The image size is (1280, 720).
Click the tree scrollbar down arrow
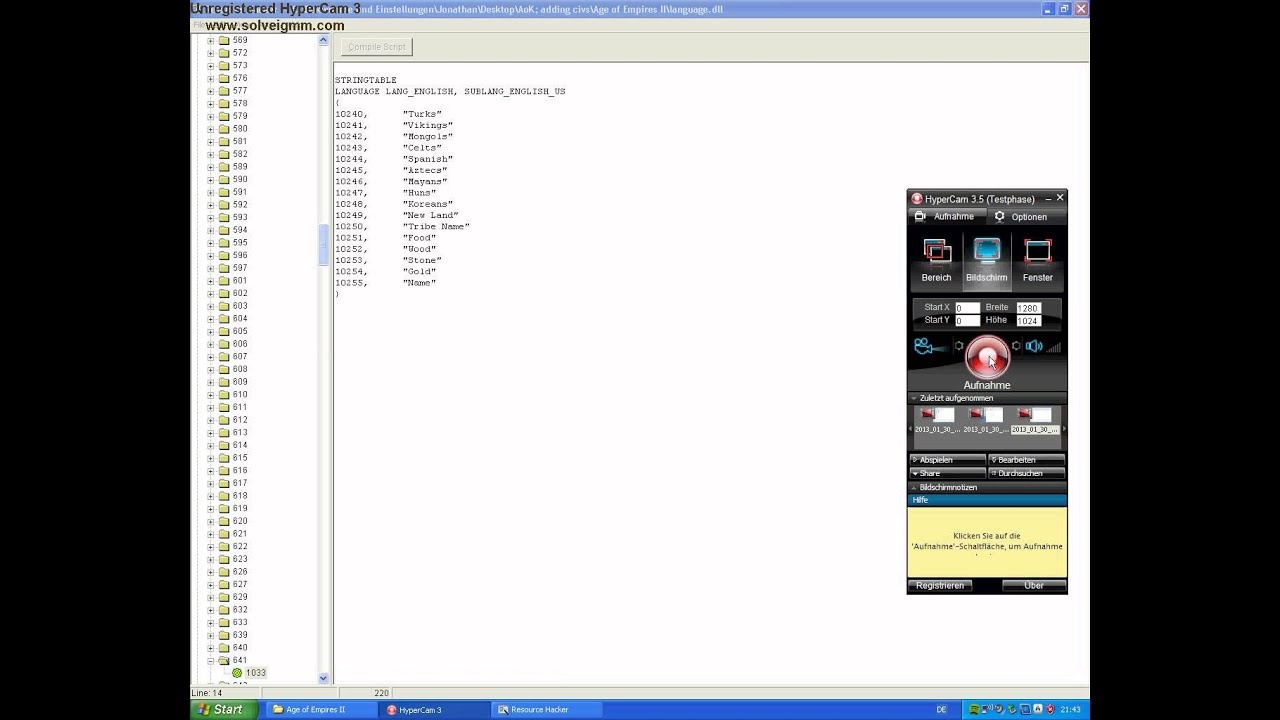tap(323, 678)
